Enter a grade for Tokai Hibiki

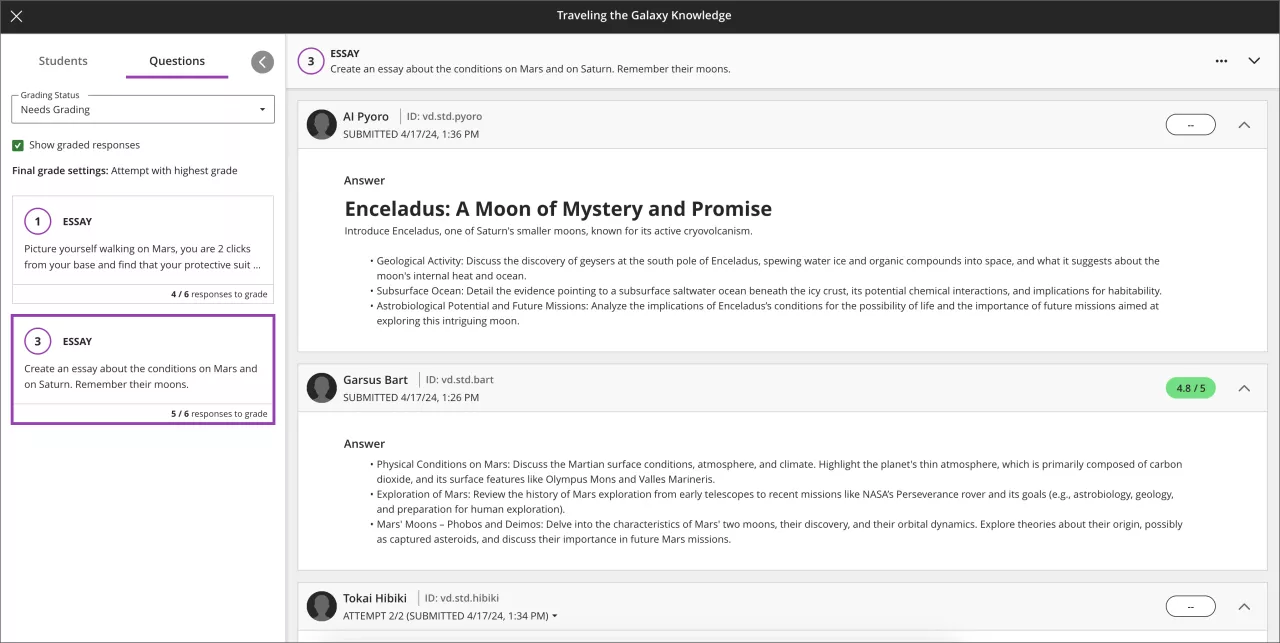click(x=1190, y=606)
